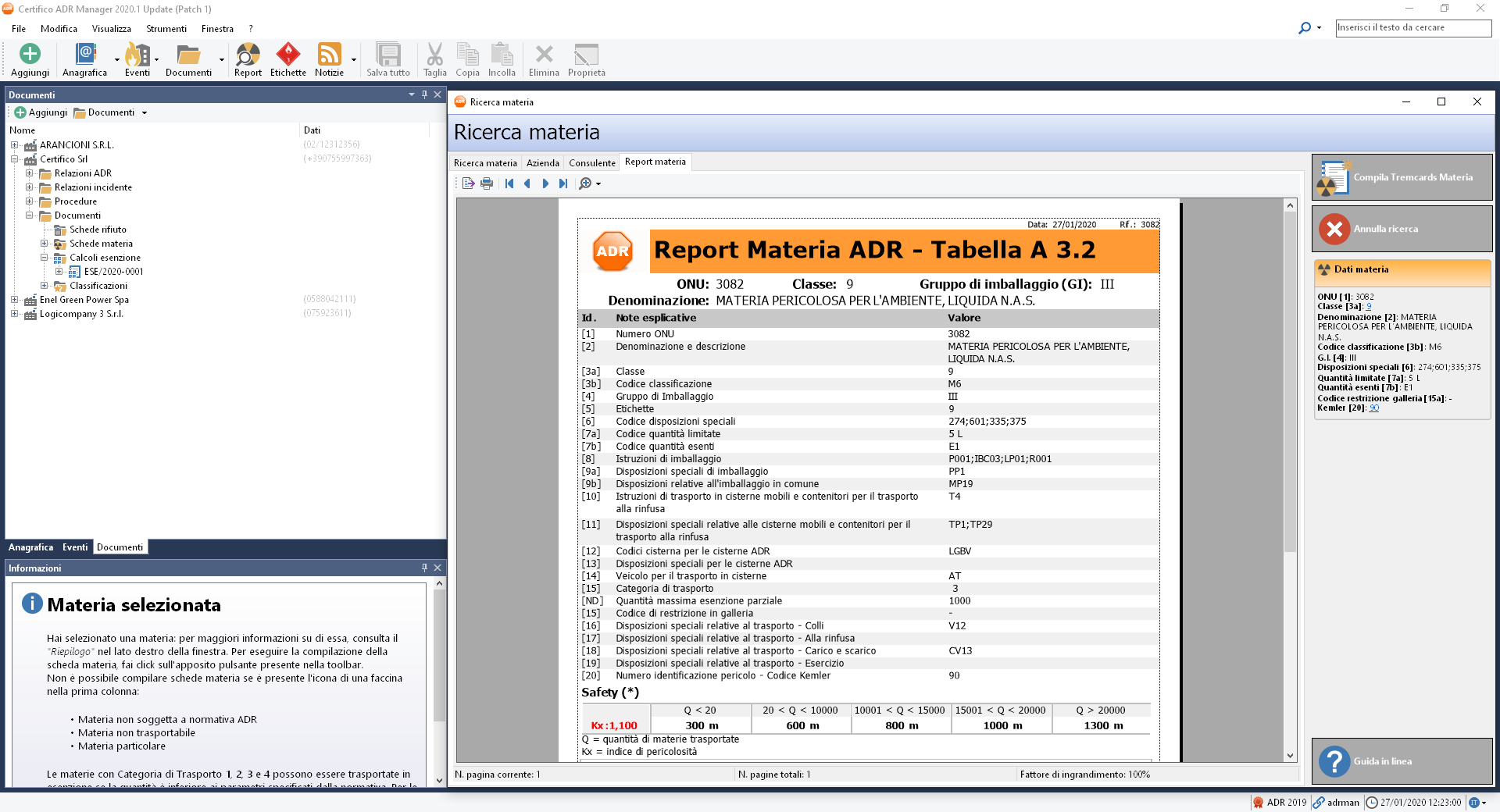Viewport: 1500px width, 812px height.
Task: Switch to the Ricerca materia tab
Action: tap(485, 163)
